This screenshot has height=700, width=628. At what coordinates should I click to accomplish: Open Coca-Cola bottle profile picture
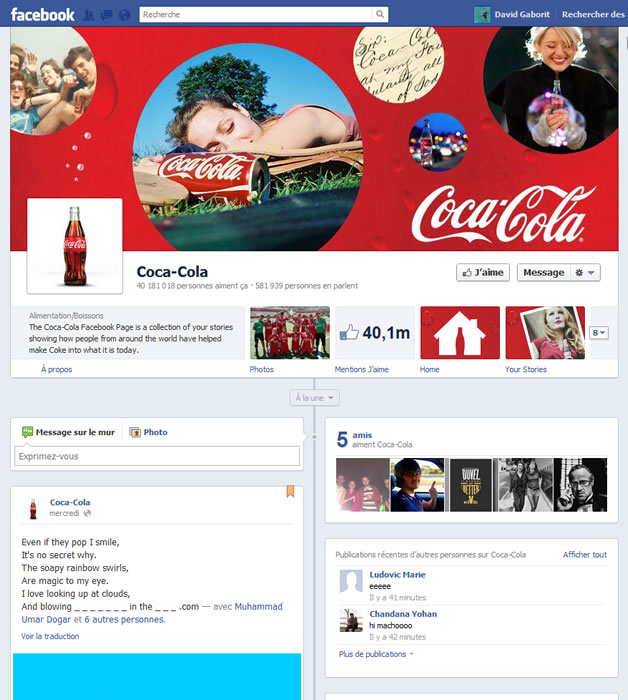click(75, 246)
